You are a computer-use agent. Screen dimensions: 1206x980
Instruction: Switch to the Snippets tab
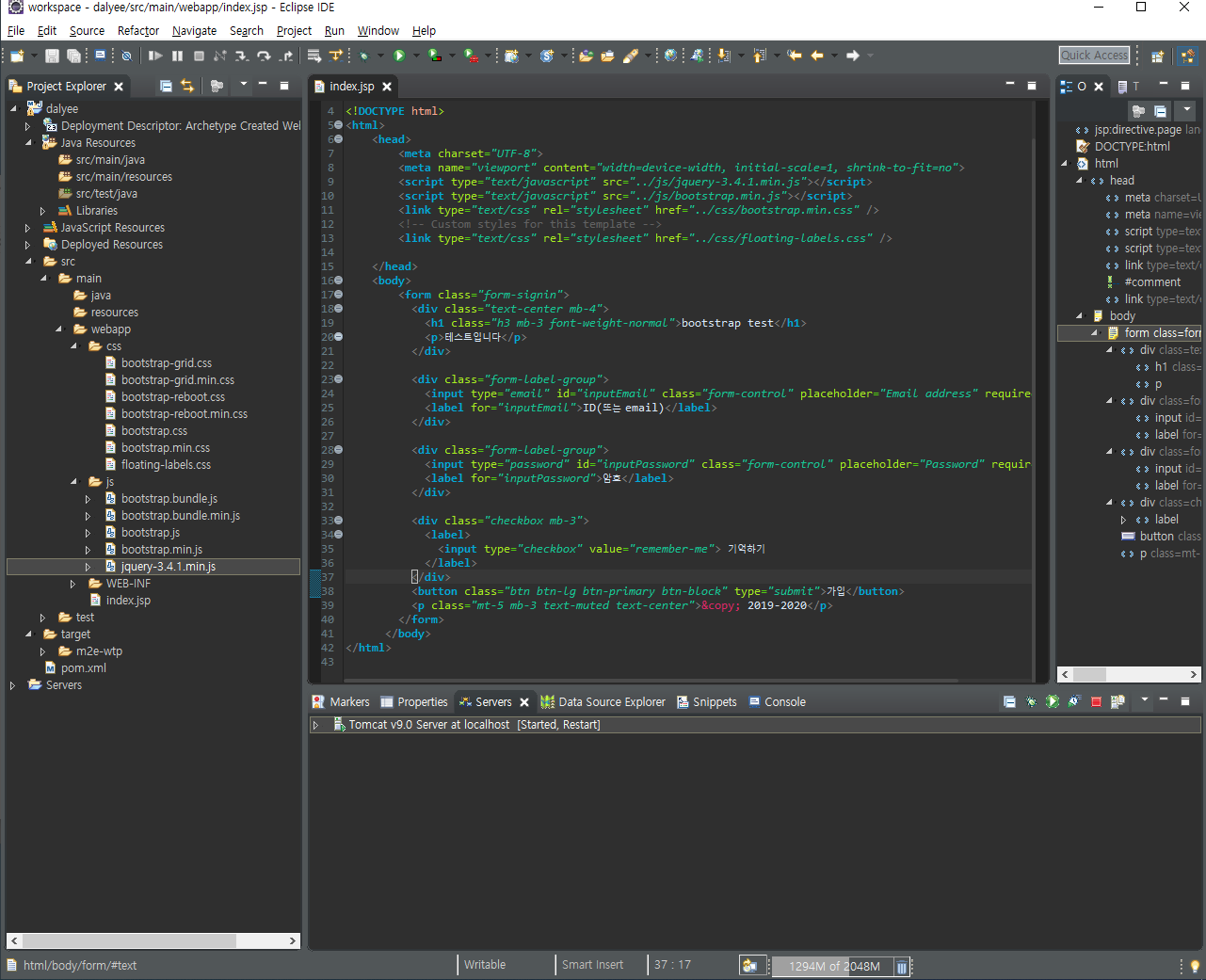coord(707,702)
